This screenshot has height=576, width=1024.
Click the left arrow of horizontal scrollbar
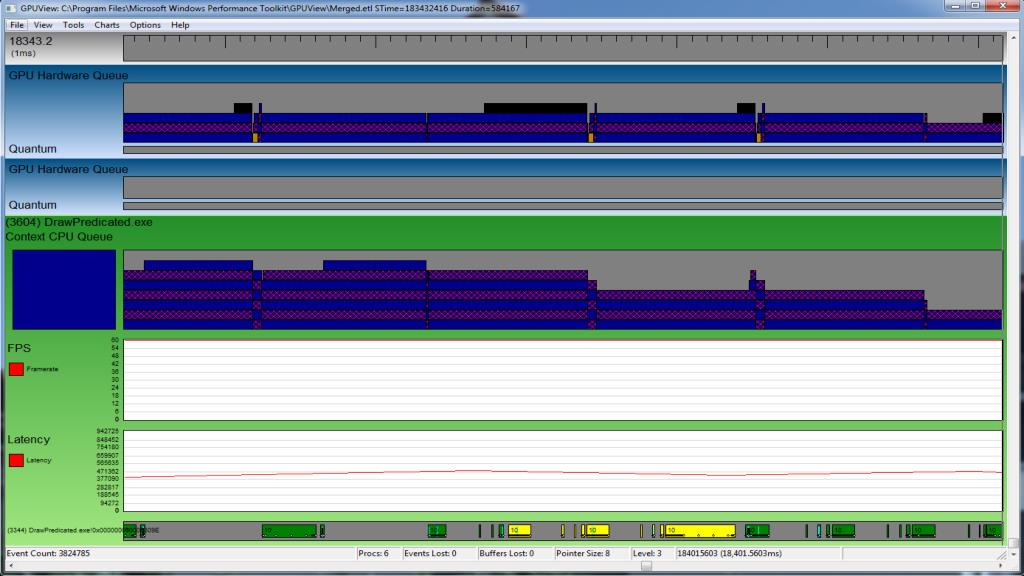click(10, 566)
